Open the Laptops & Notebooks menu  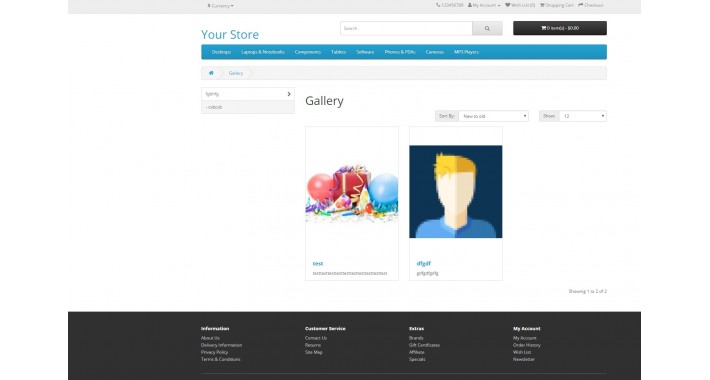click(263, 52)
